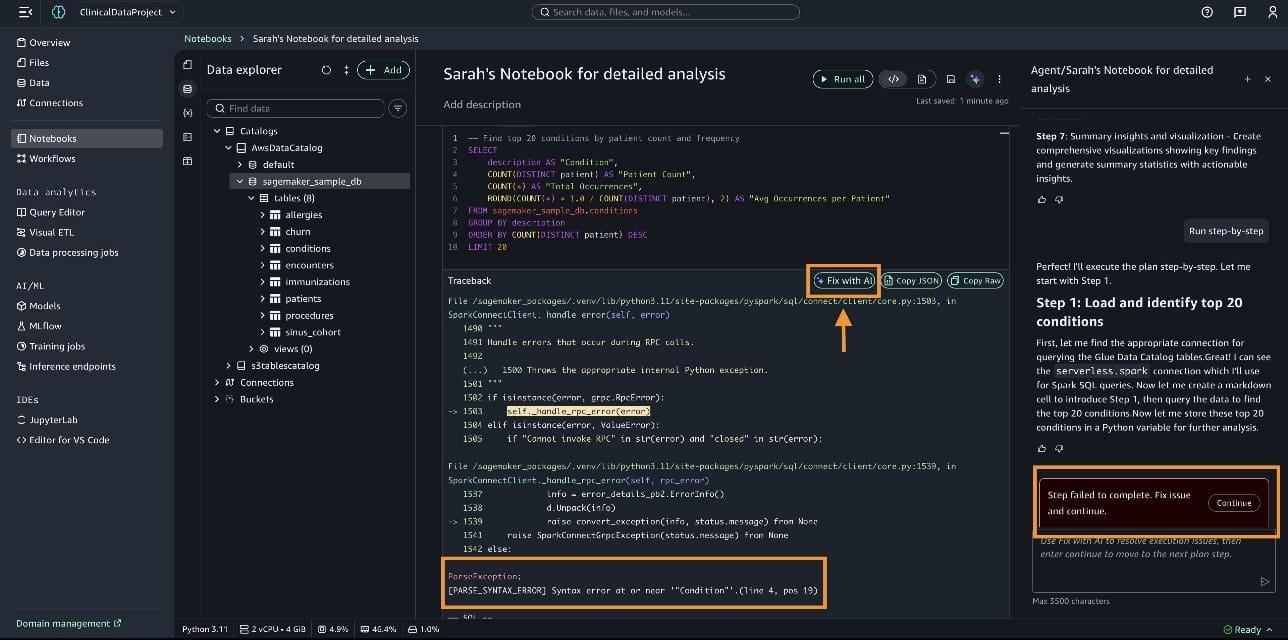
Task: Click the notebook more options kebab menu
Action: 999,79
